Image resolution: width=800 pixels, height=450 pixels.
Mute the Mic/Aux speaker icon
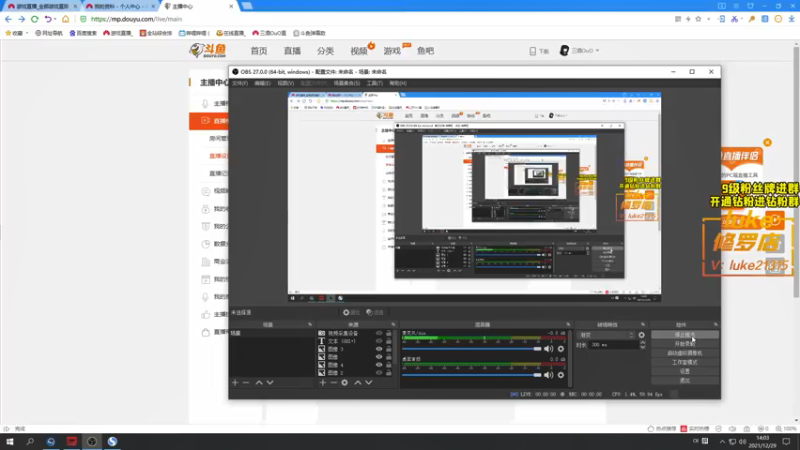(548, 349)
